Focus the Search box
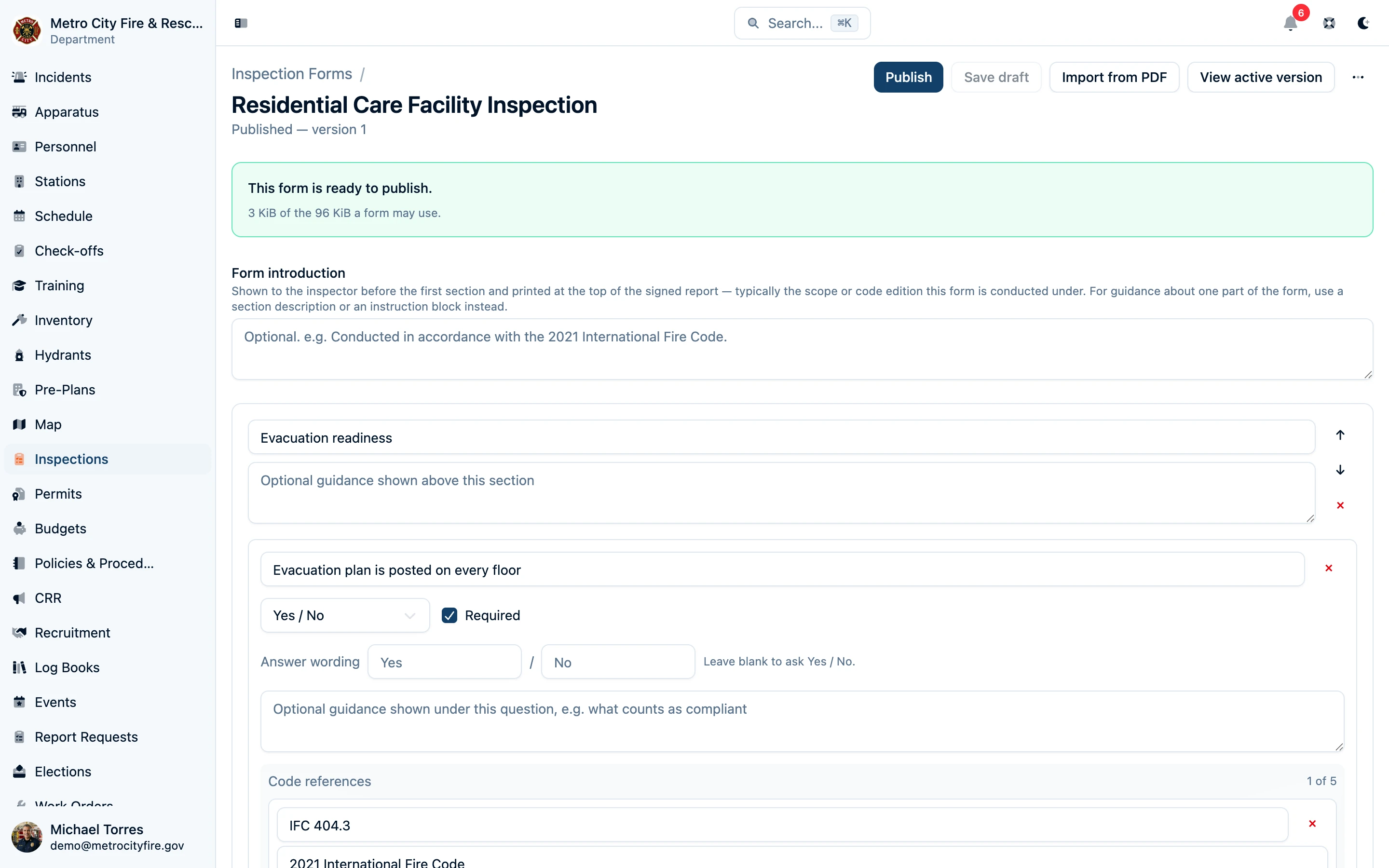Image resolution: width=1389 pixels, height=868 pixels. tap(802, 23)
